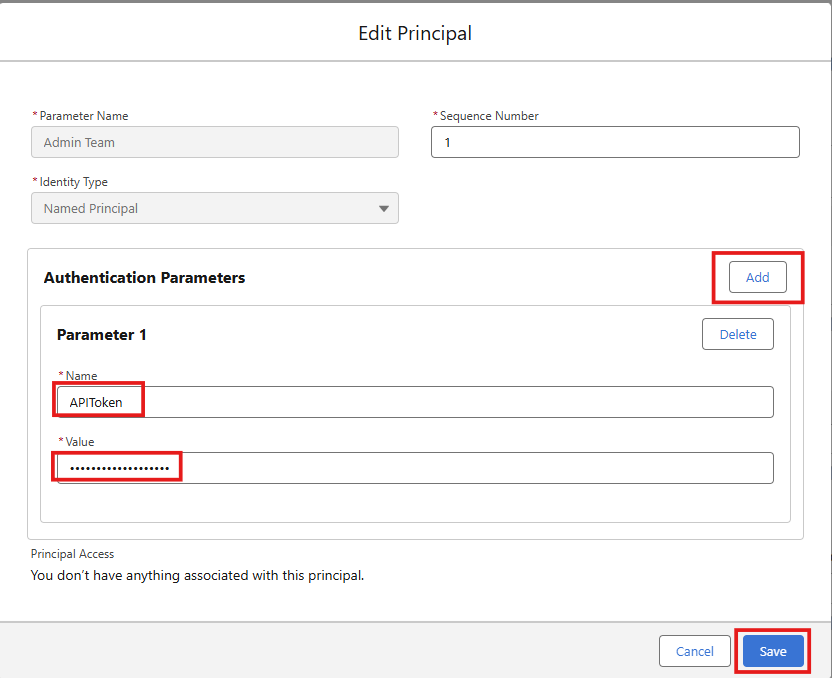
Task: Click the Add authentication parameter button
Action: click(x=757, y=277)
